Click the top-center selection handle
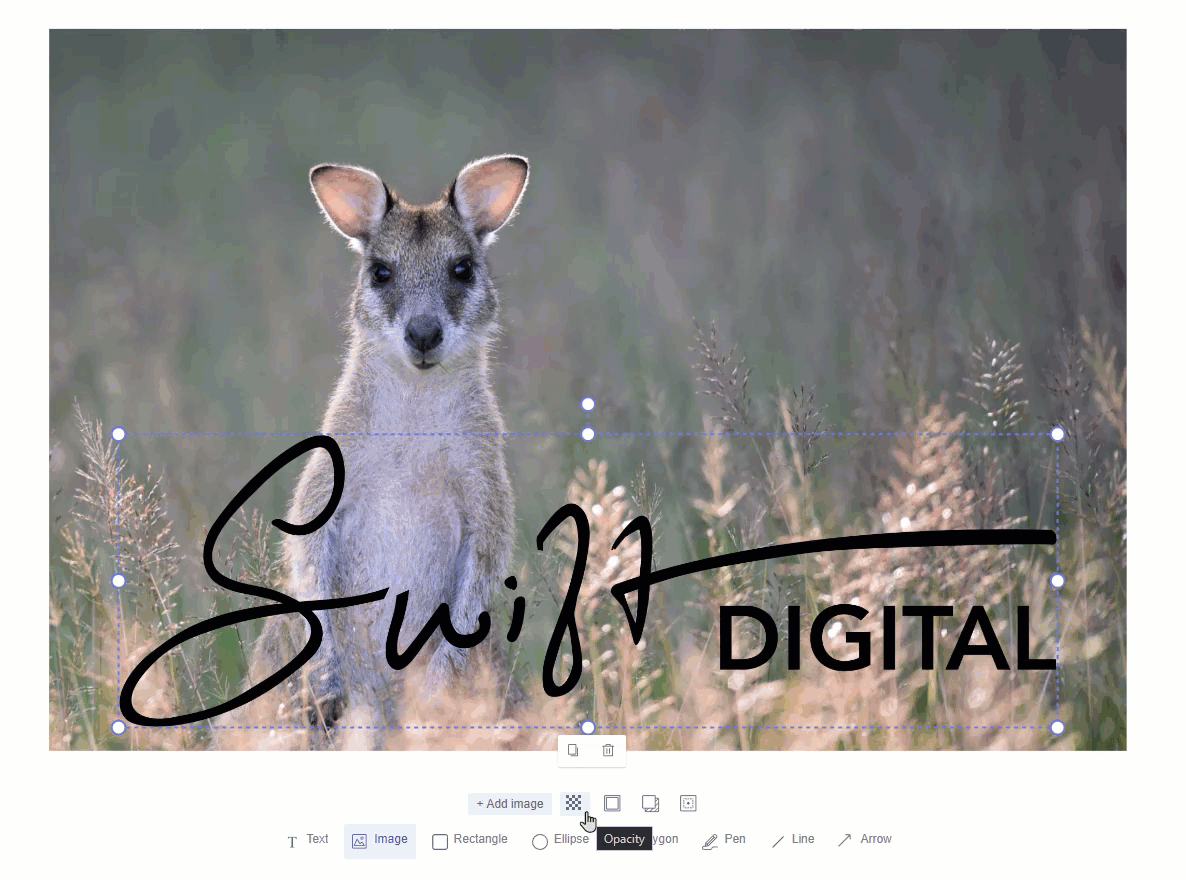The height and width of the screenshot is (880, 1186). tap(588, 434)
